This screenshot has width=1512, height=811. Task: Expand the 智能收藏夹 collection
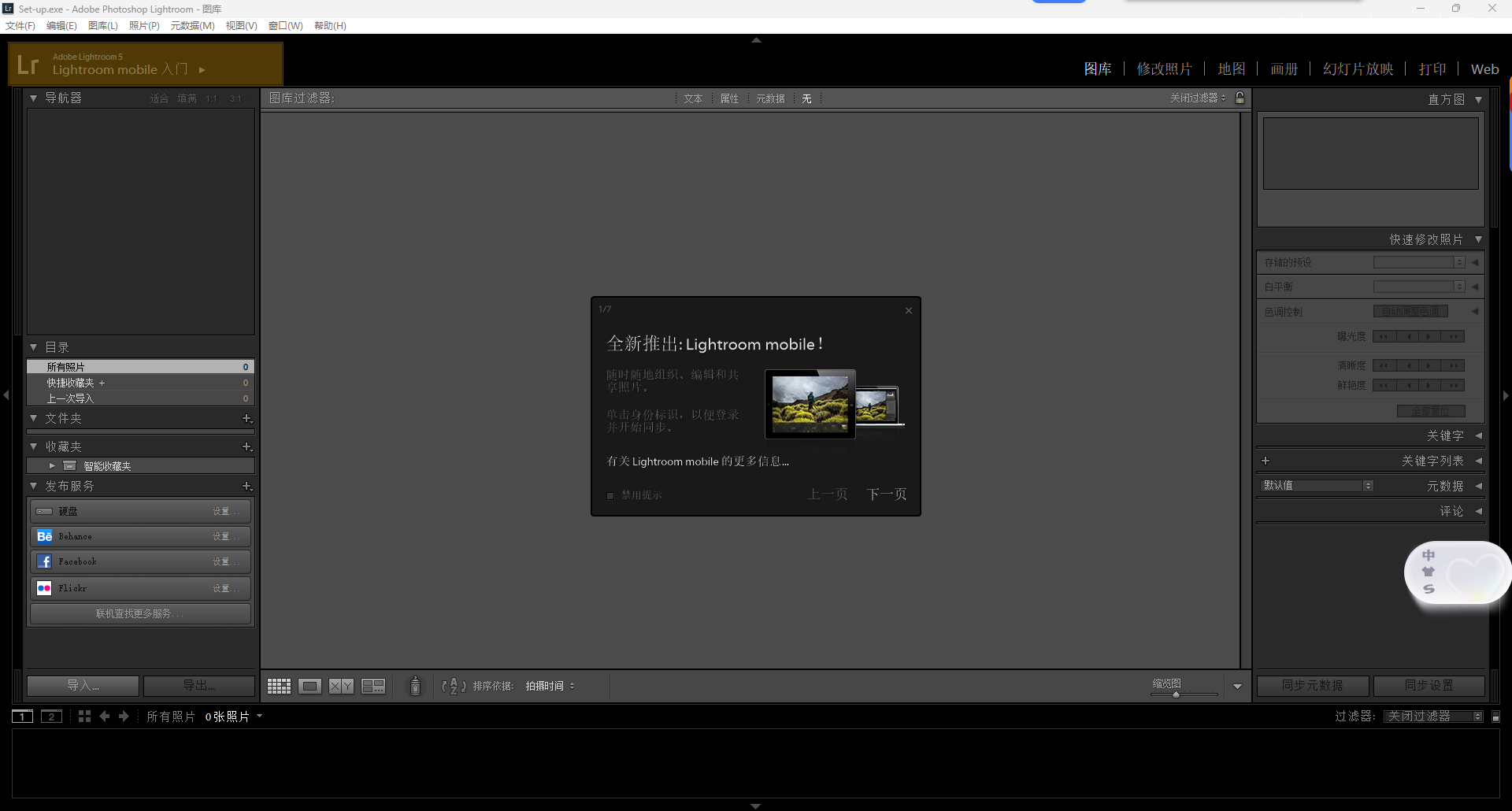coord(51,465)
